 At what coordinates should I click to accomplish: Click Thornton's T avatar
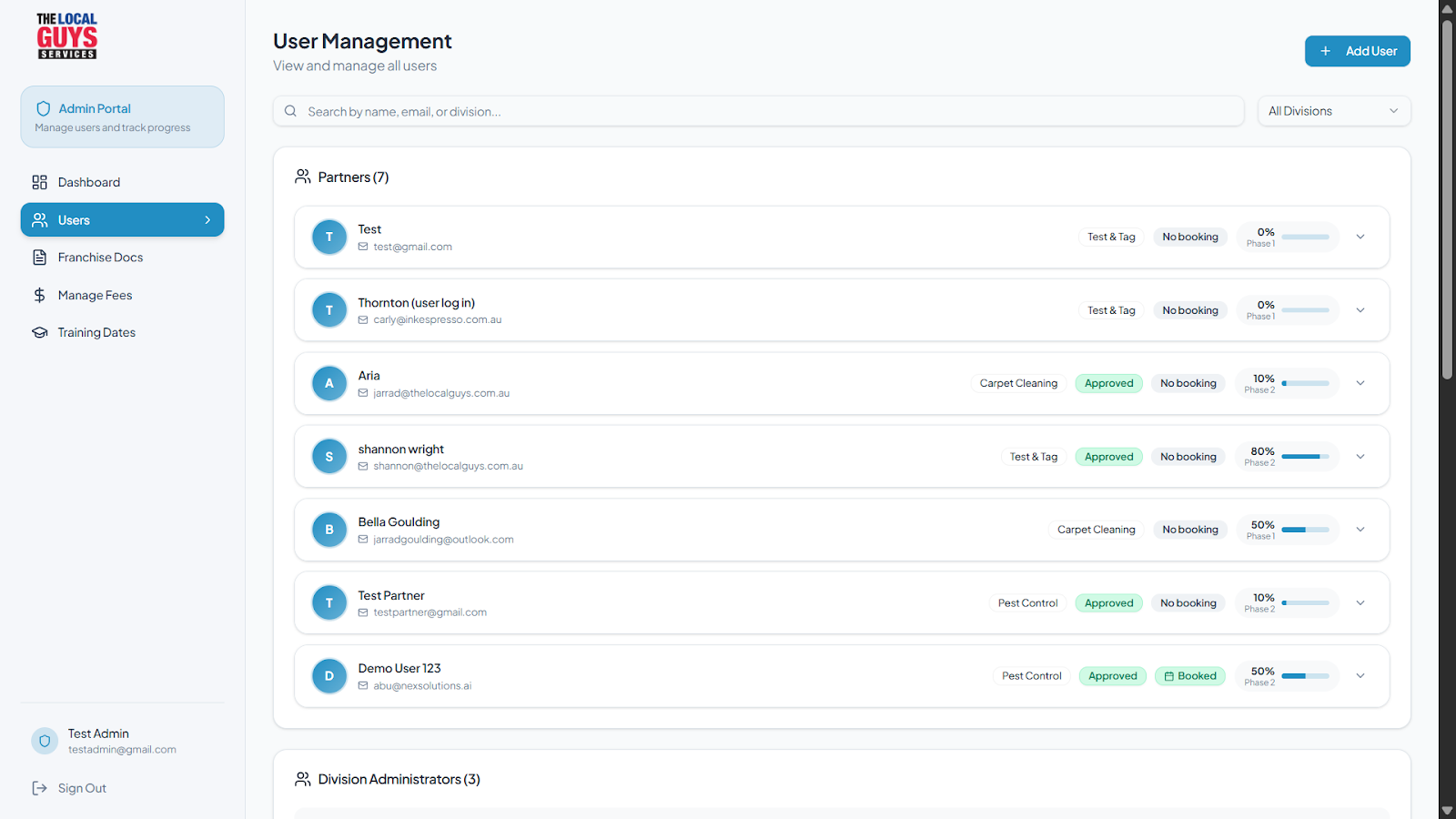(329, 310)
